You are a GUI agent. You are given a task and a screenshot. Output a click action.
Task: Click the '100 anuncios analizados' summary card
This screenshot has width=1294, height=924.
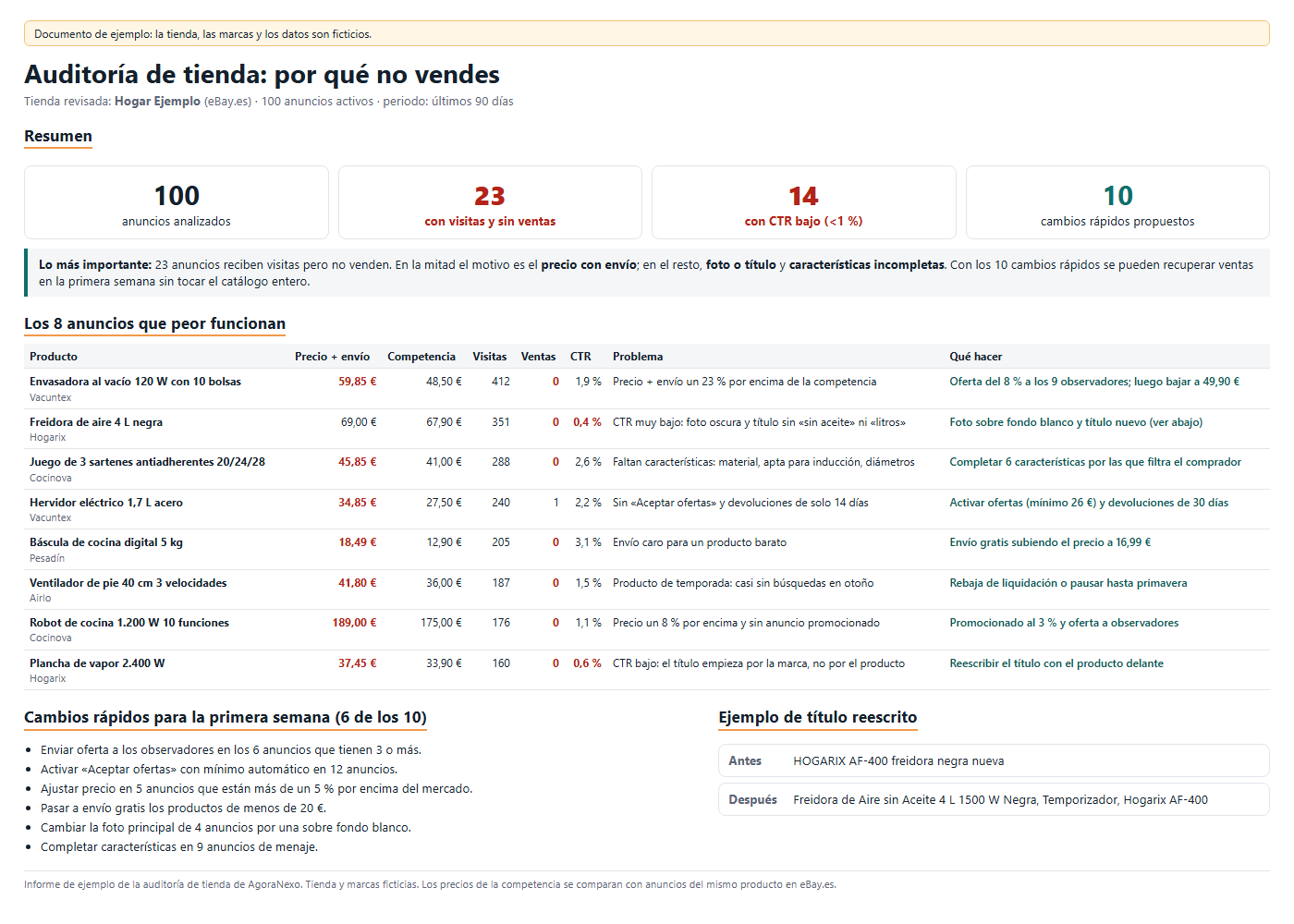click(x=177, y=202)
